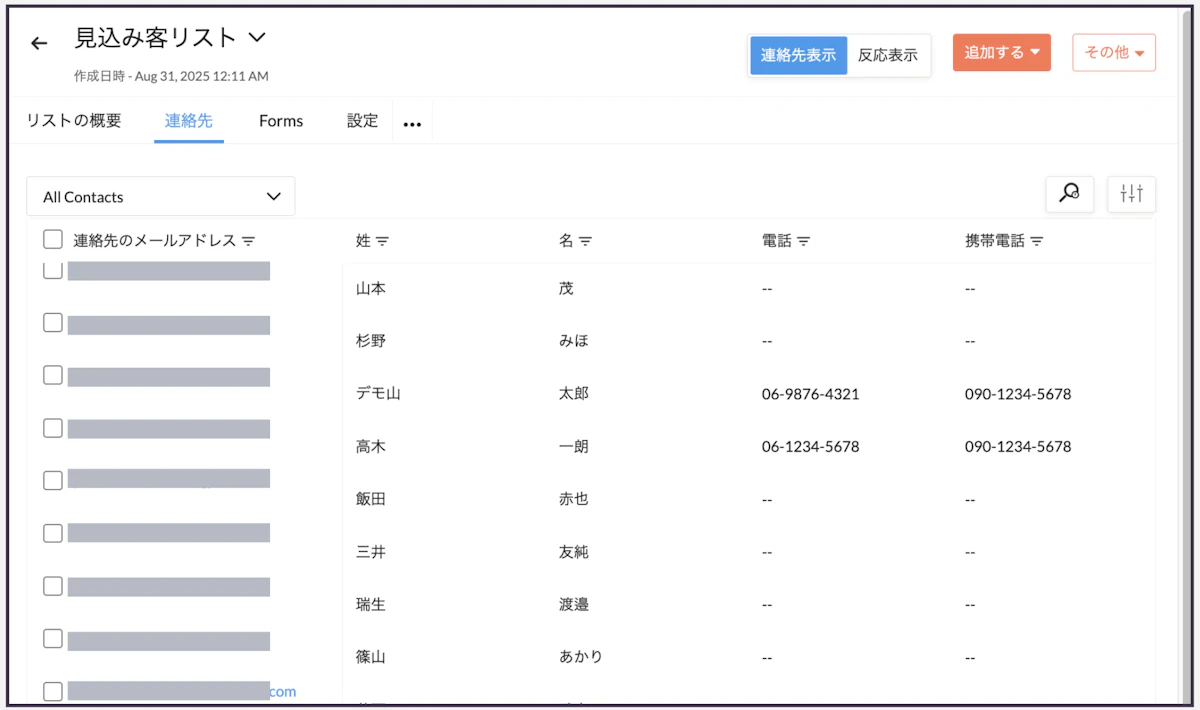This screenshot has width=1200, height=710.
Task: Open the Forms tab
Action: coord(281,121)
